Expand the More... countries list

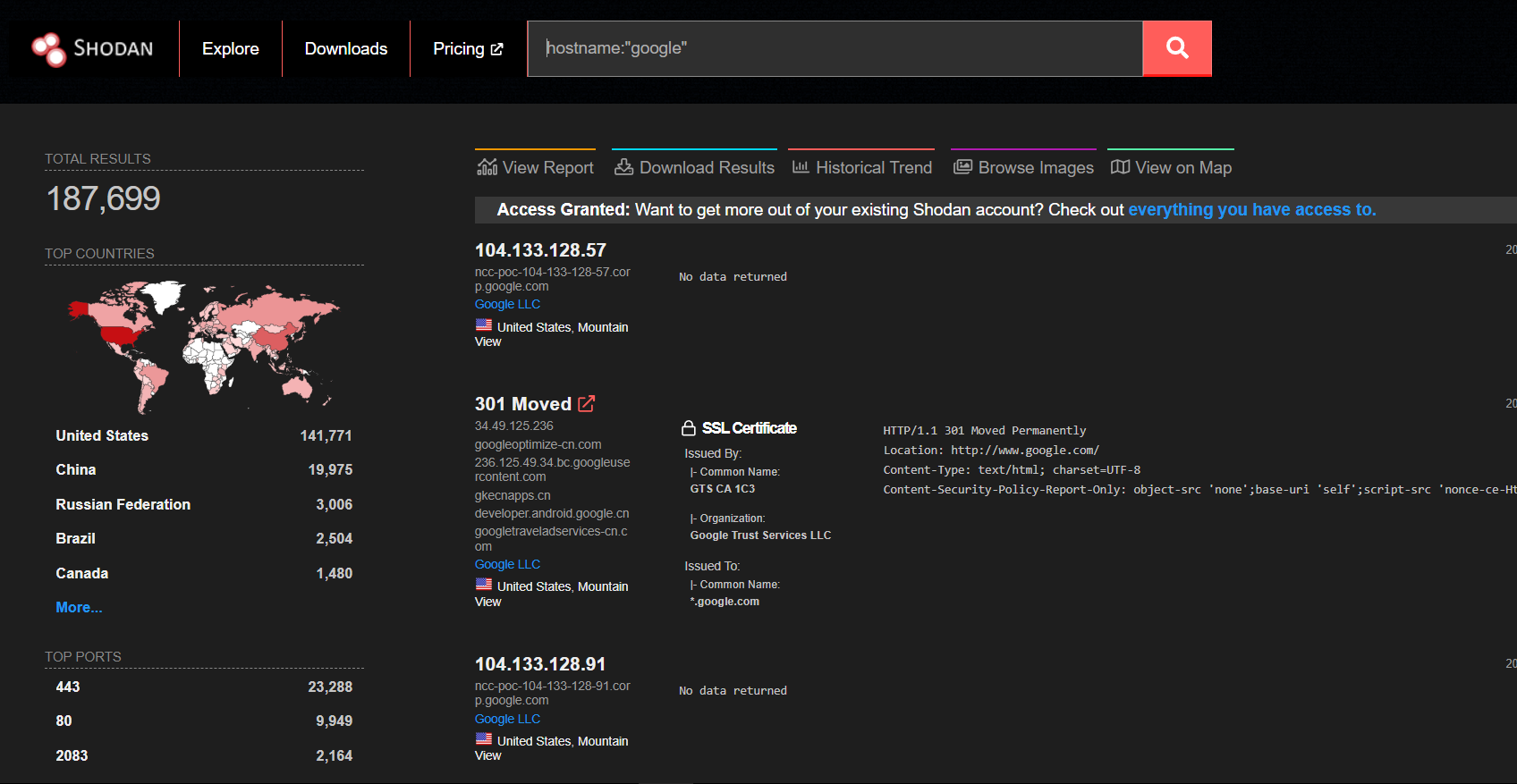pyautogui.click(x=79, y=607)
